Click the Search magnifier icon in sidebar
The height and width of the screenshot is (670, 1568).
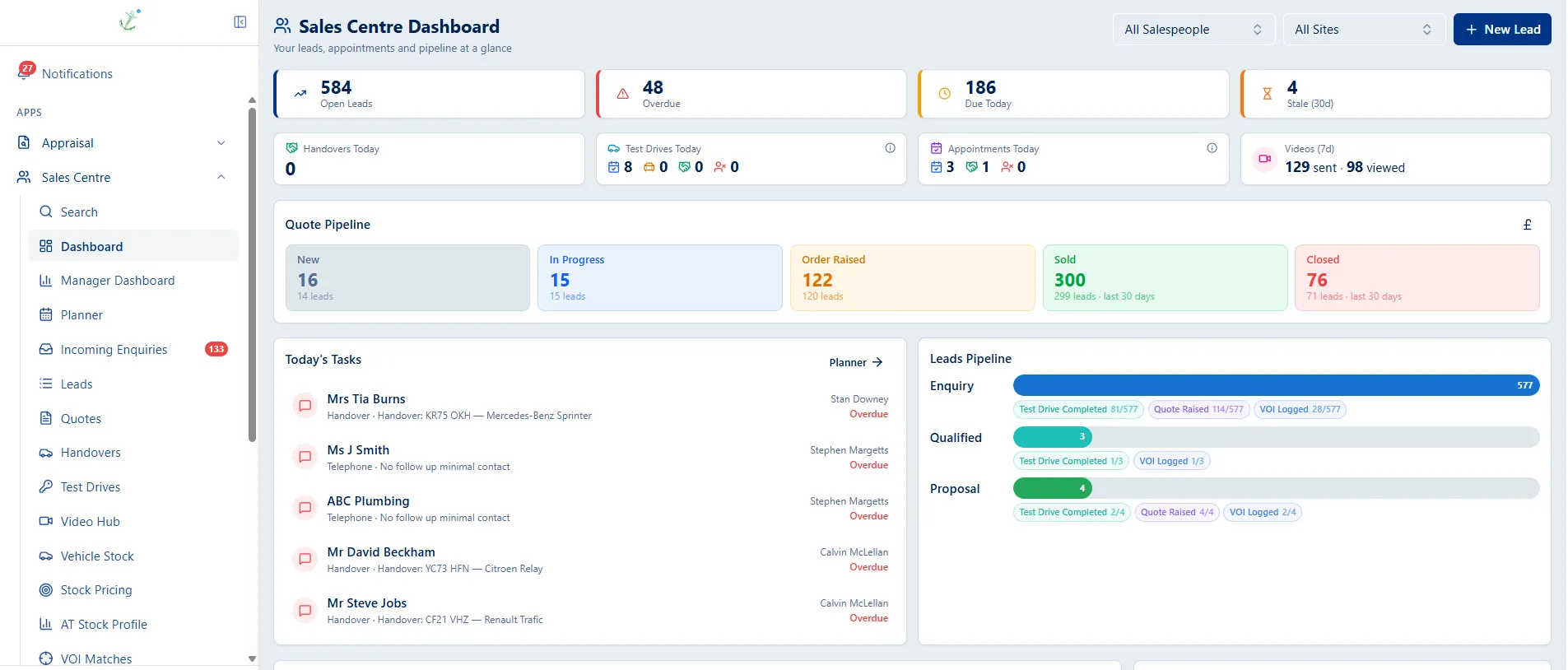[46, 212]
